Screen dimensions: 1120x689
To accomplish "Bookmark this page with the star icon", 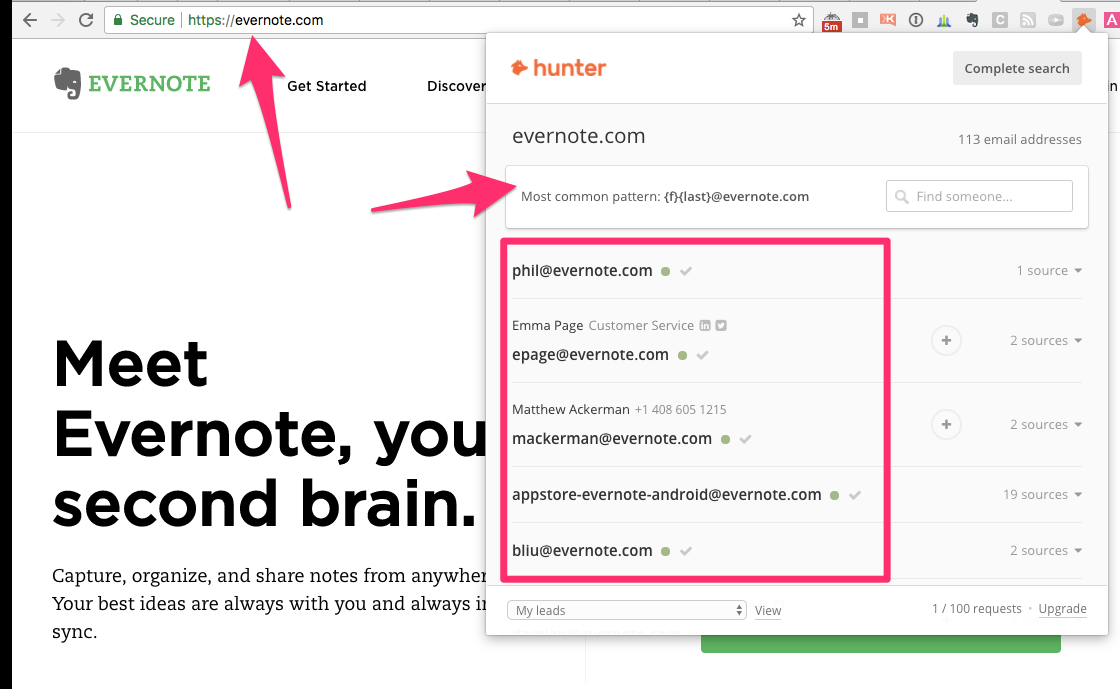I will (798, 20).
